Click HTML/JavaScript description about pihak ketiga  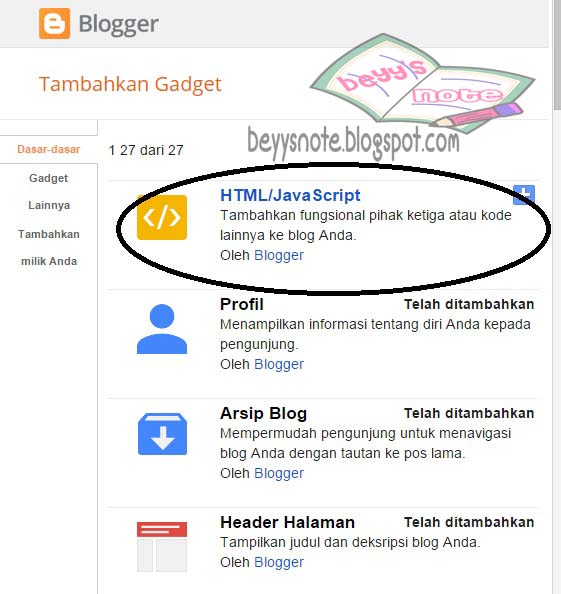[x=366, y=225]
